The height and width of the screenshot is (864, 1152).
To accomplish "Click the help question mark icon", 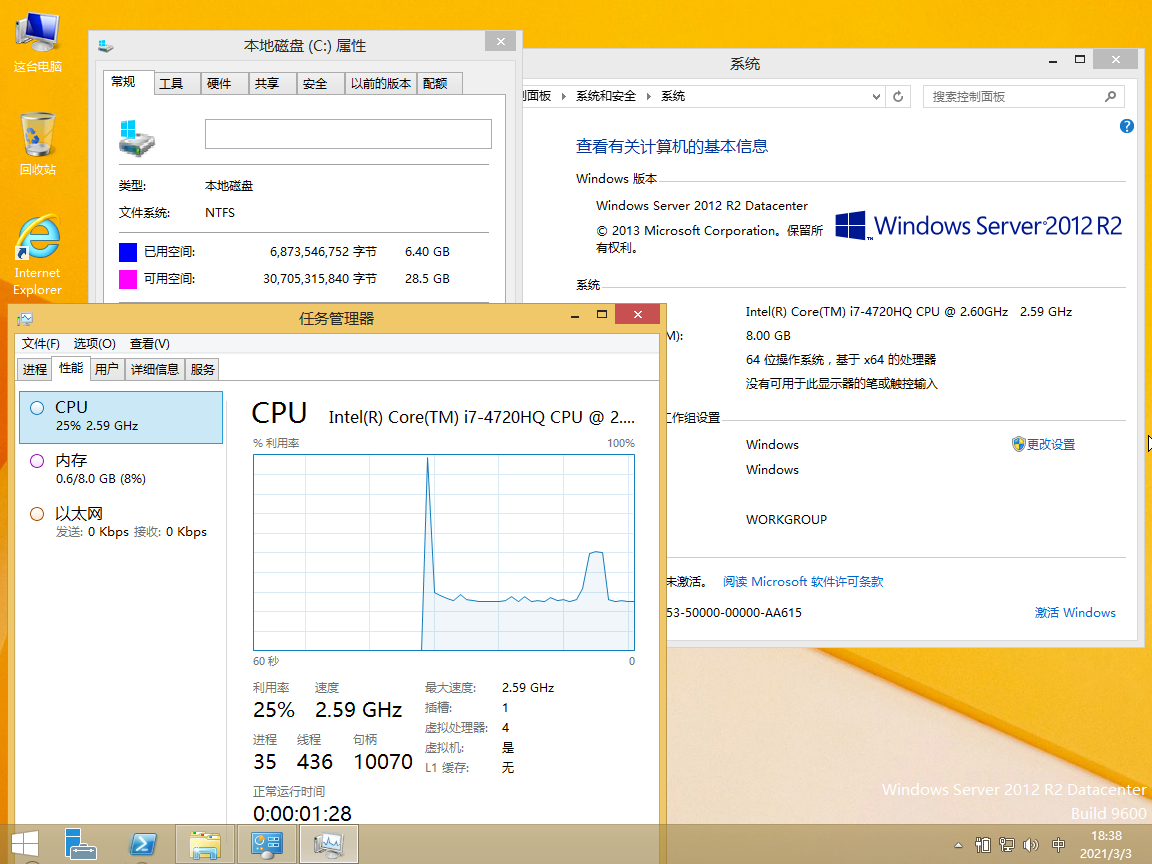I will click(x=1127, y=126).
